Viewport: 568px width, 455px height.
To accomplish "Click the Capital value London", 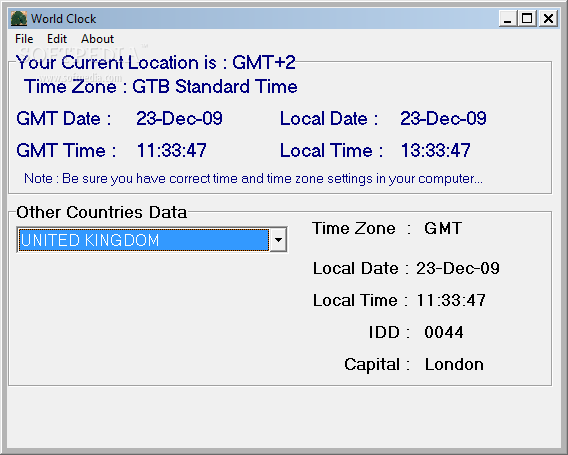I will pos(454,364).
